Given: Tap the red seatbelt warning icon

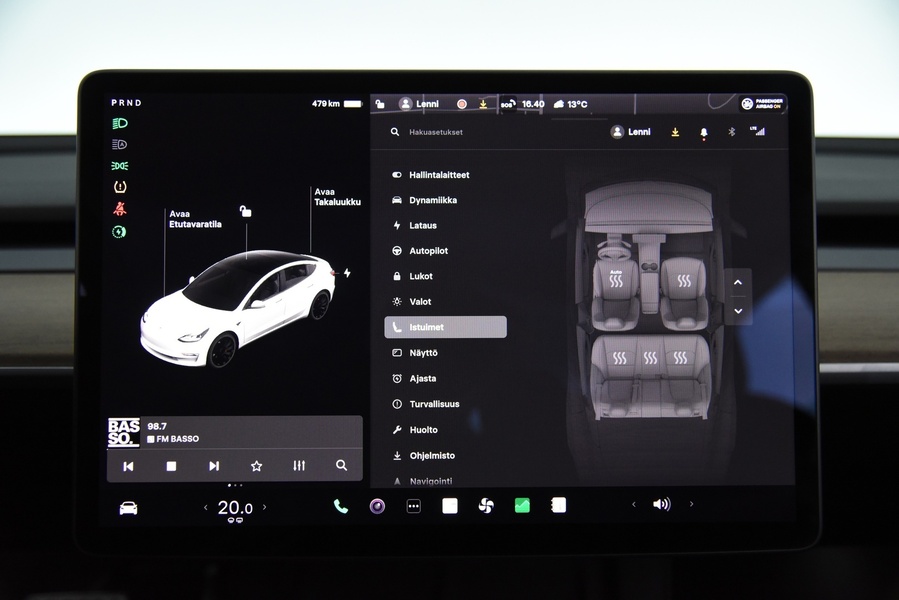Looking at the screenshot, I should 120,208.
